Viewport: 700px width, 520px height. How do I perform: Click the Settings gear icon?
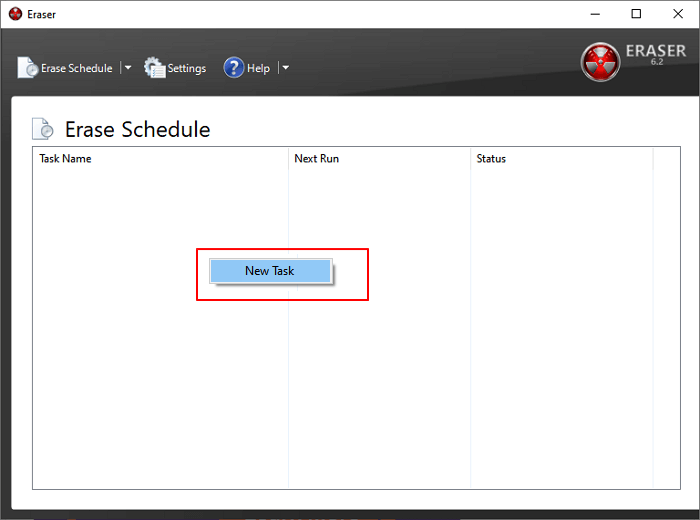(155, 68)
